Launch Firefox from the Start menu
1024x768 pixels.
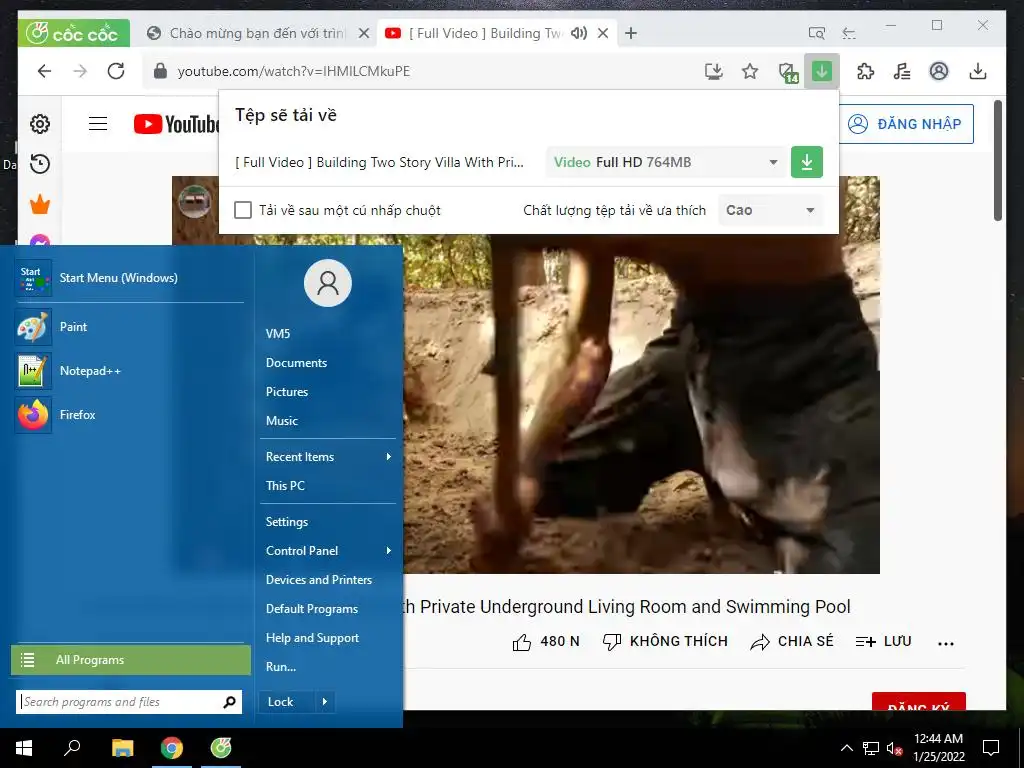pyautogui.click(x=129, y=414)
